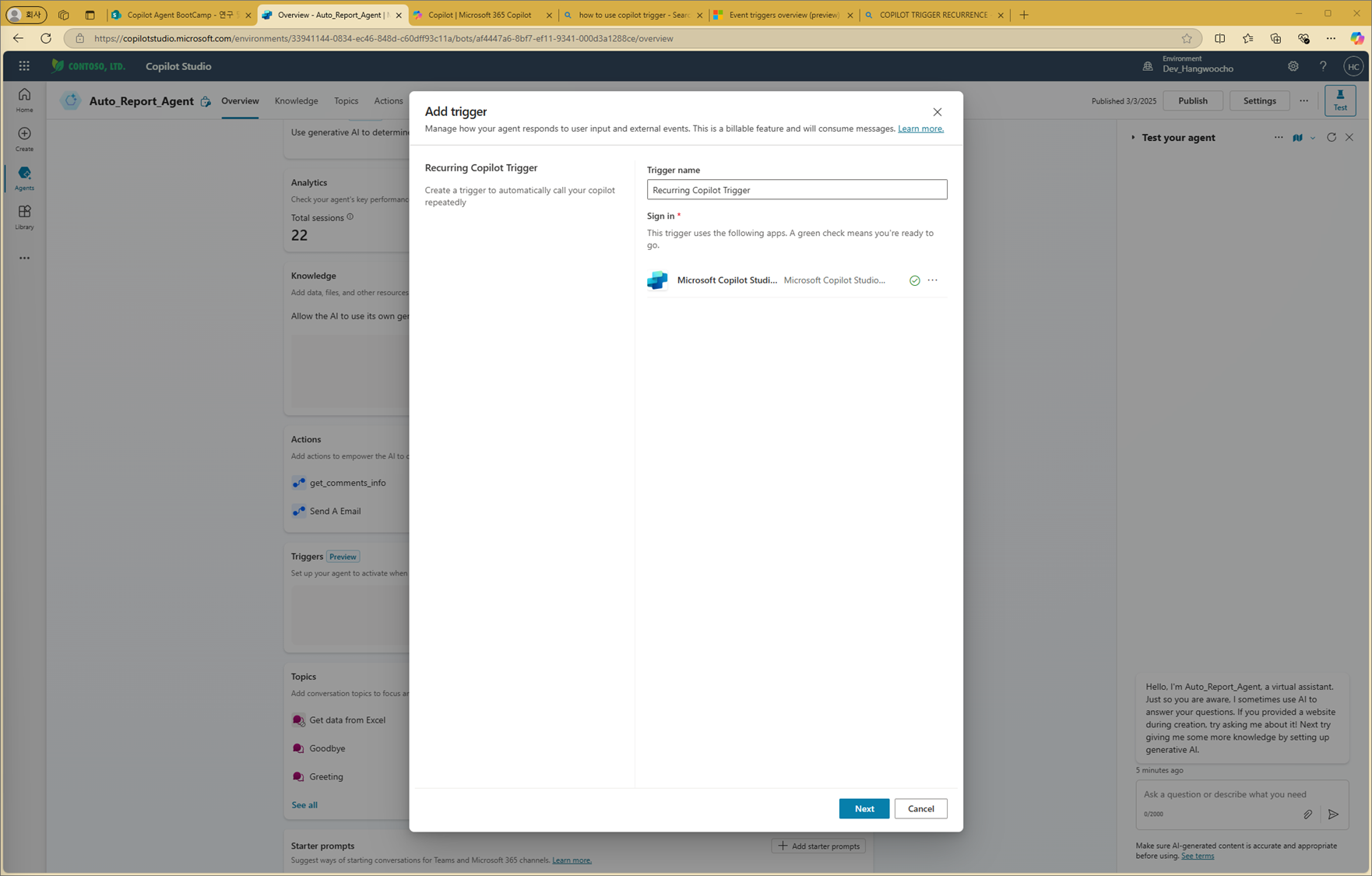
Task: Open more options ellipsis next to Settings
Action: point(1303,100)
